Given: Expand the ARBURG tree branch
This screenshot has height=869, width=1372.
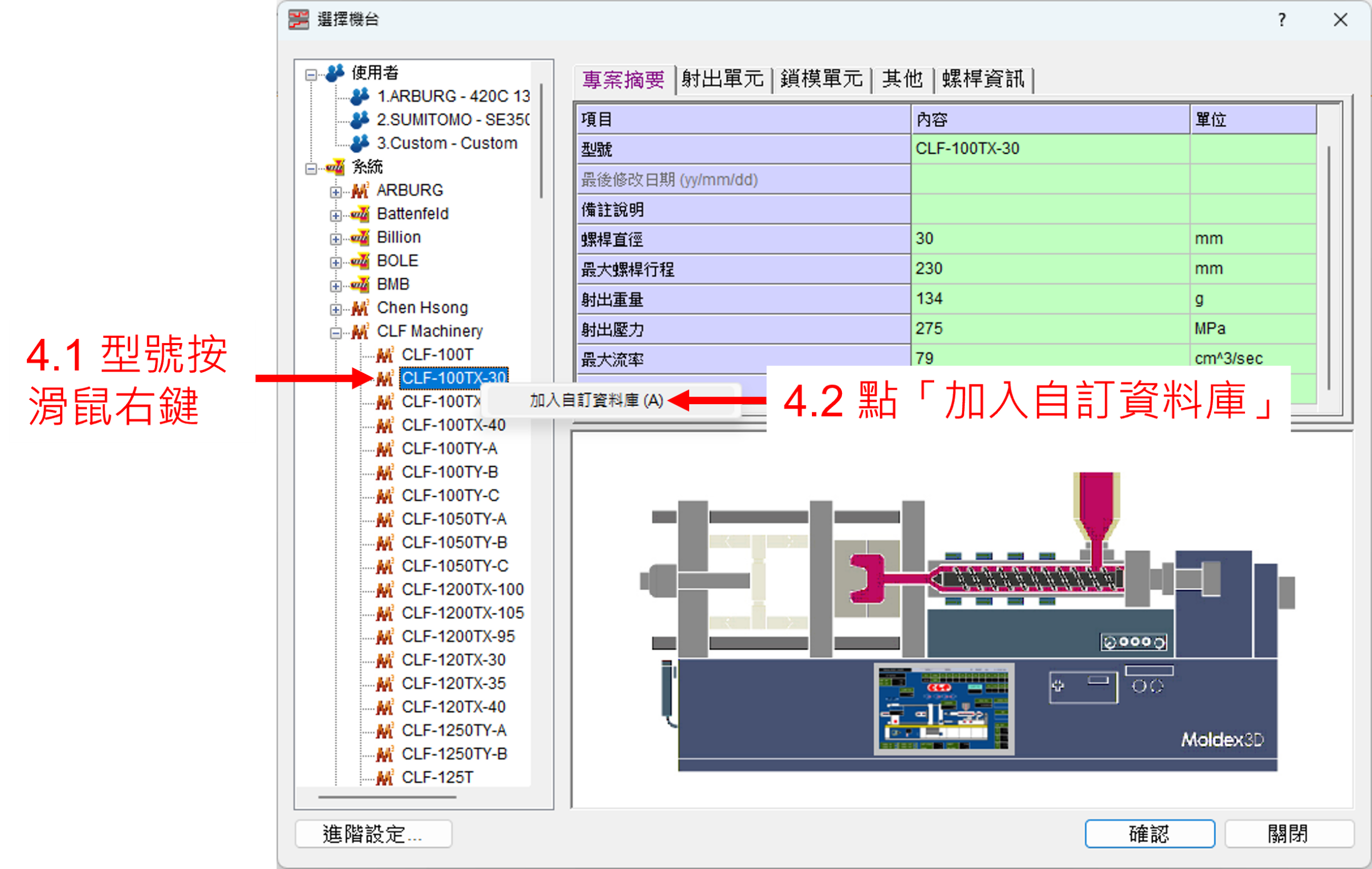Looking at the screenshot, I should (x=336, y=192).
